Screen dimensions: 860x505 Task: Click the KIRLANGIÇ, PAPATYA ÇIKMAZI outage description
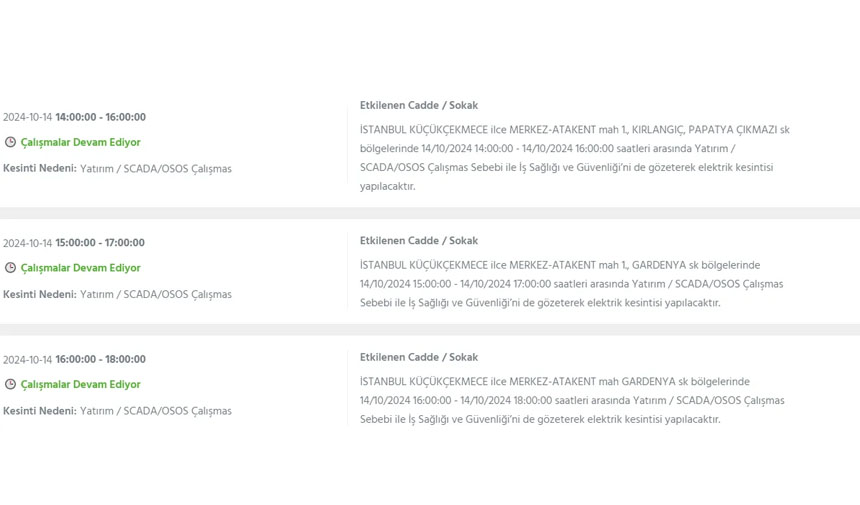click(574, 158)
